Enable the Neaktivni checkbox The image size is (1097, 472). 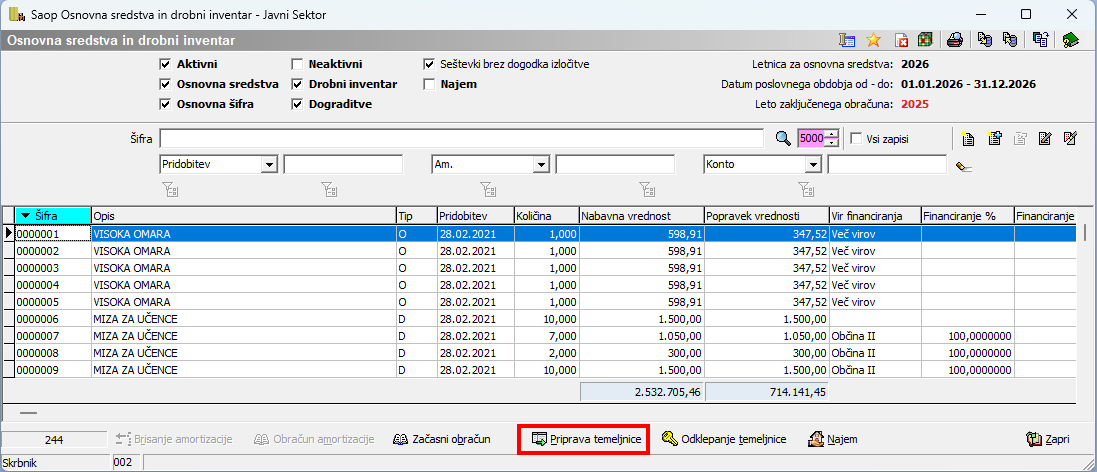[297, 64]
